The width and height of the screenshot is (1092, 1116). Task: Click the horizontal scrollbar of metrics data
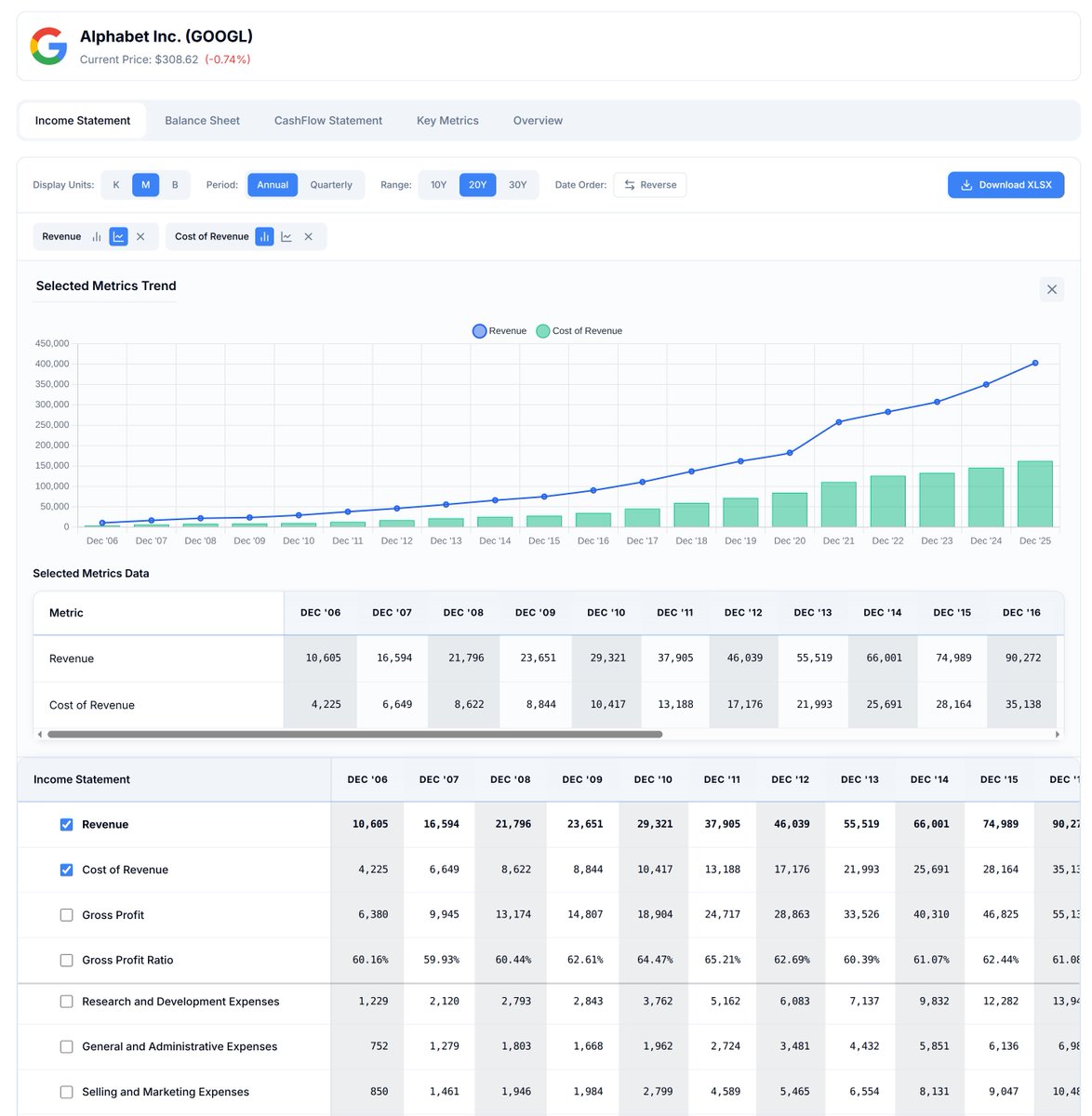[354, 734]
